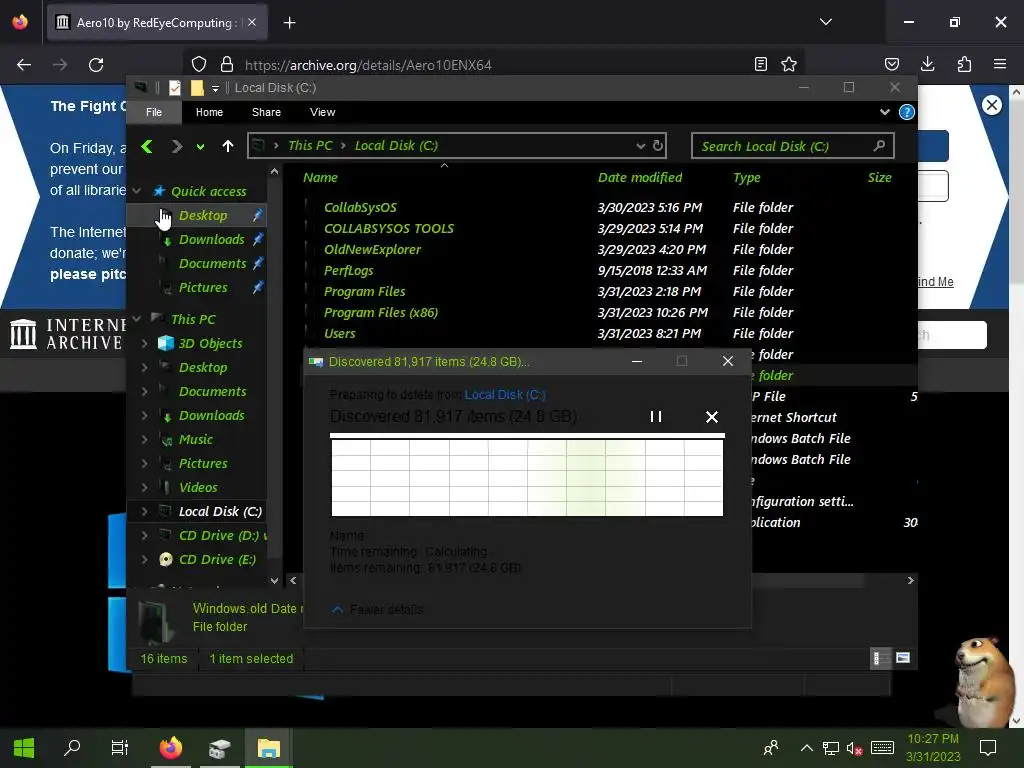Screen dimensions: 1024x768
Task: Go up one folder level in Explorer
Action: pos(227,146)
